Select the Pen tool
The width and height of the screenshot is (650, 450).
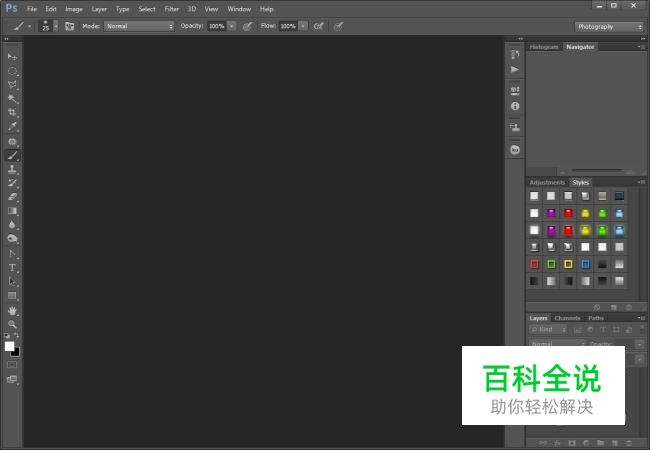(12, 254)
